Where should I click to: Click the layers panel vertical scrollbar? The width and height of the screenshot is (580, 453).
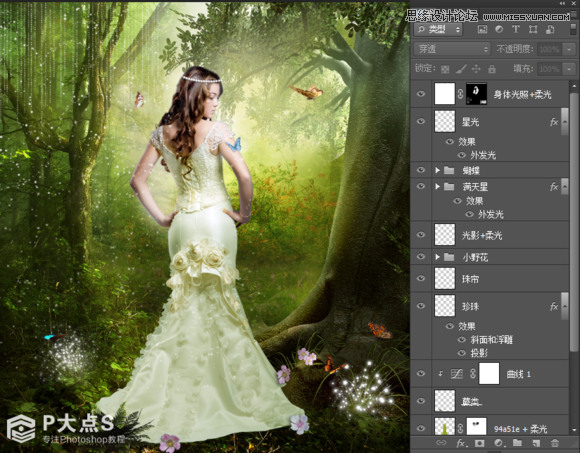point(574,222)
